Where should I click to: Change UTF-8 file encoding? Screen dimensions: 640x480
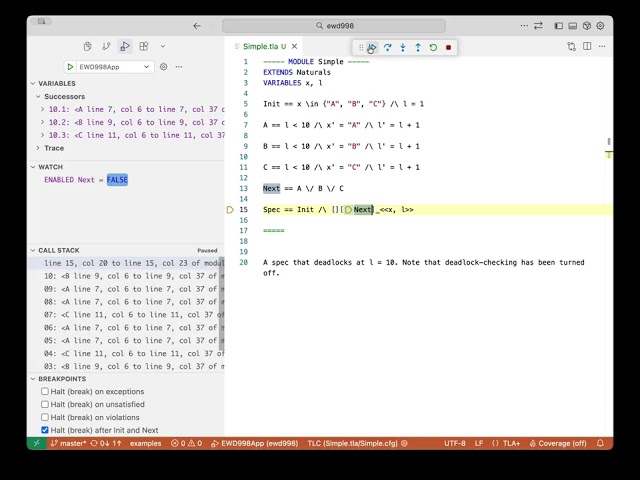(x=455, y=443)
